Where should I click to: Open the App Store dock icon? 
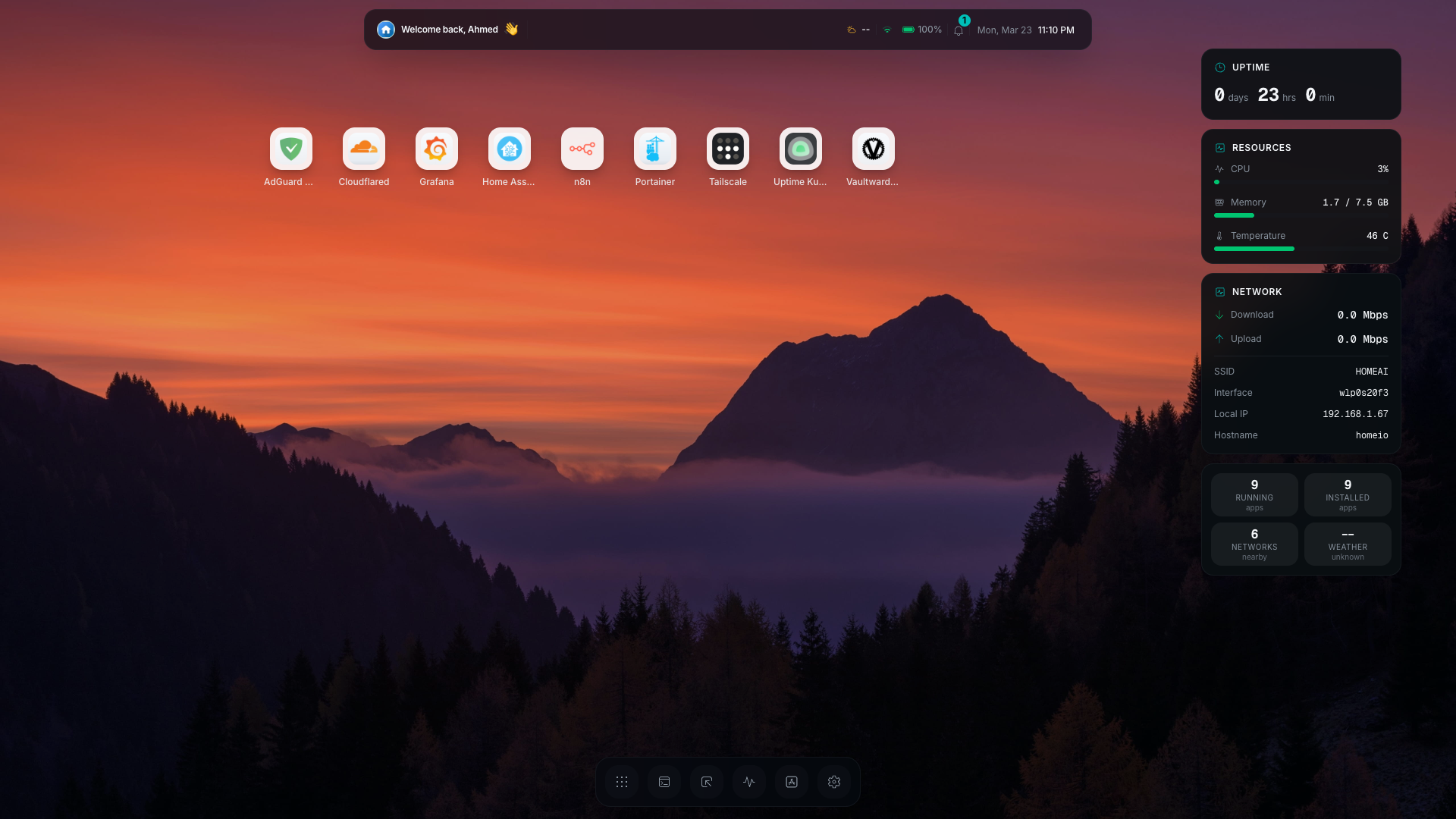pyautogui.click(x=792, y=782)
